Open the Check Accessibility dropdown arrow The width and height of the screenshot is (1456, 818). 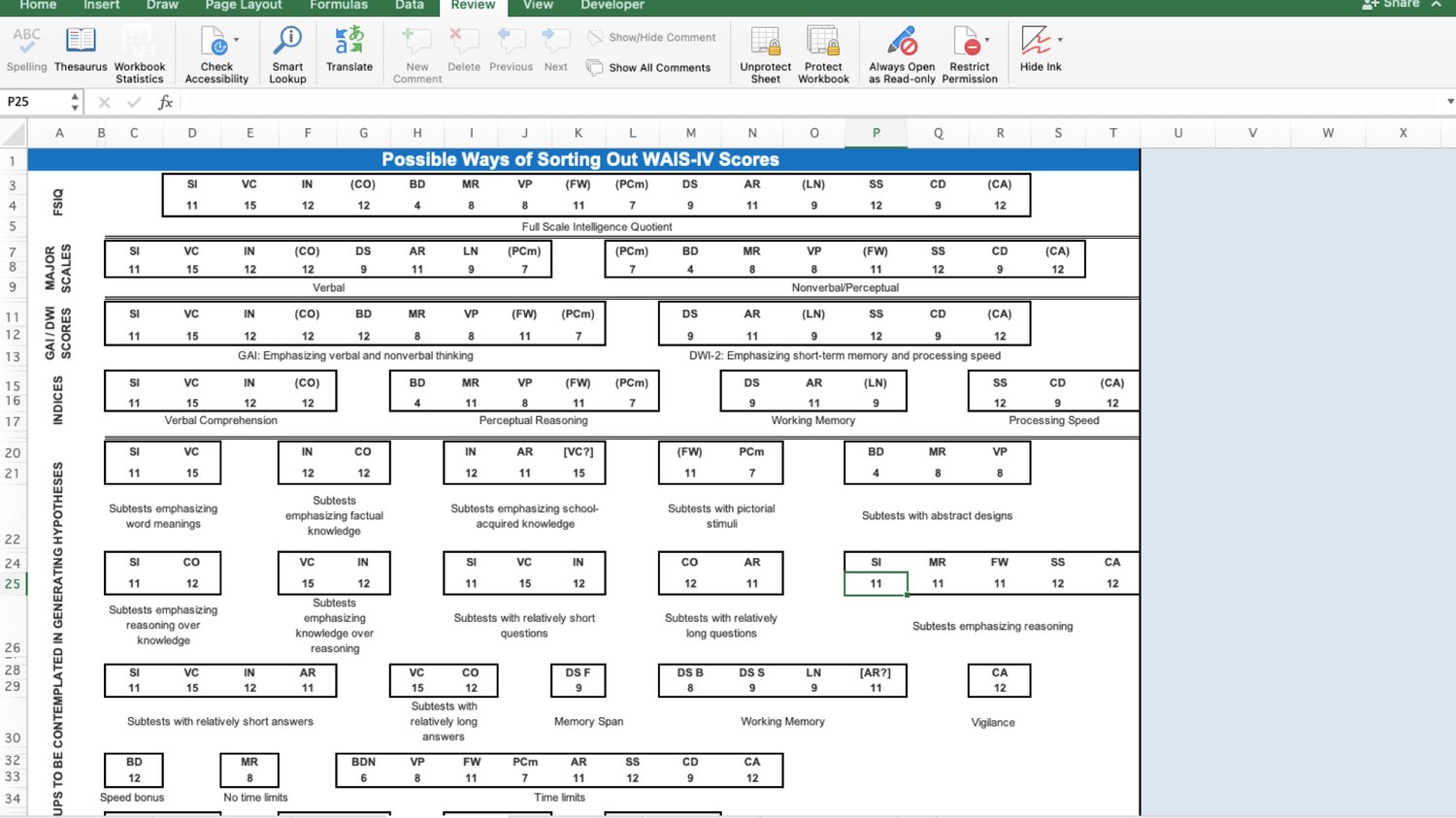[236, 41]
